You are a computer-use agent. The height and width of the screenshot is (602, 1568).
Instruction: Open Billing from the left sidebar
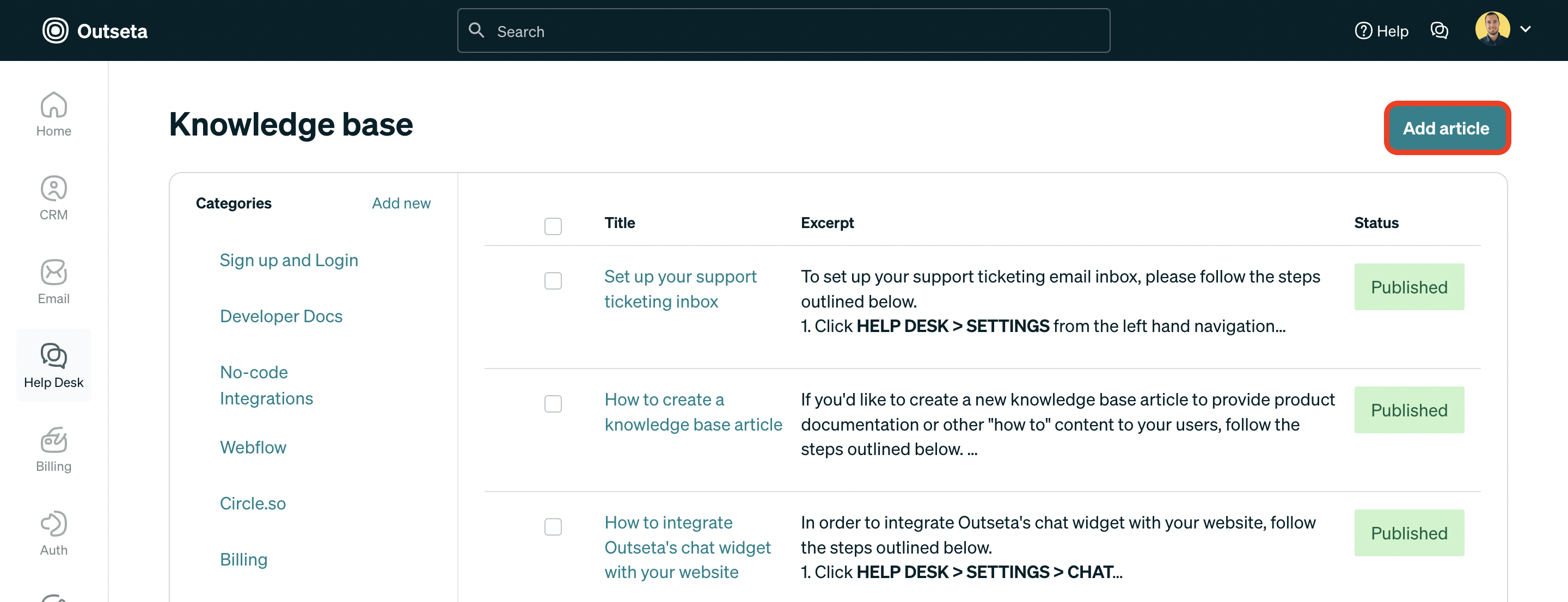53,449
